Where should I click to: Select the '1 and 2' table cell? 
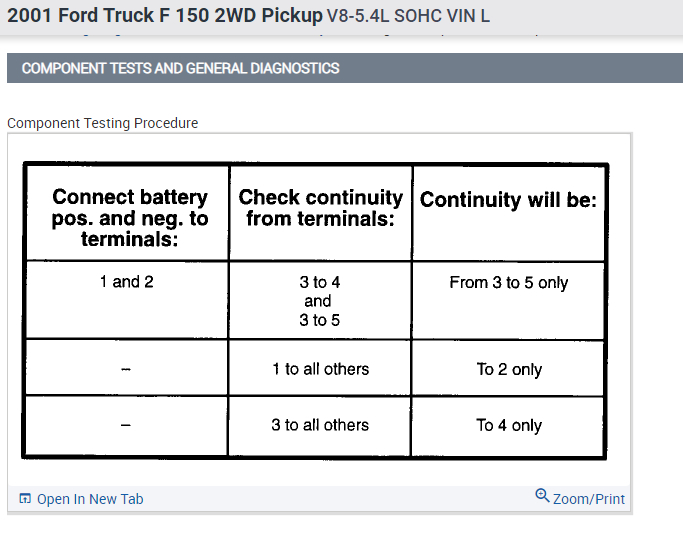click(x=127, y=282)
